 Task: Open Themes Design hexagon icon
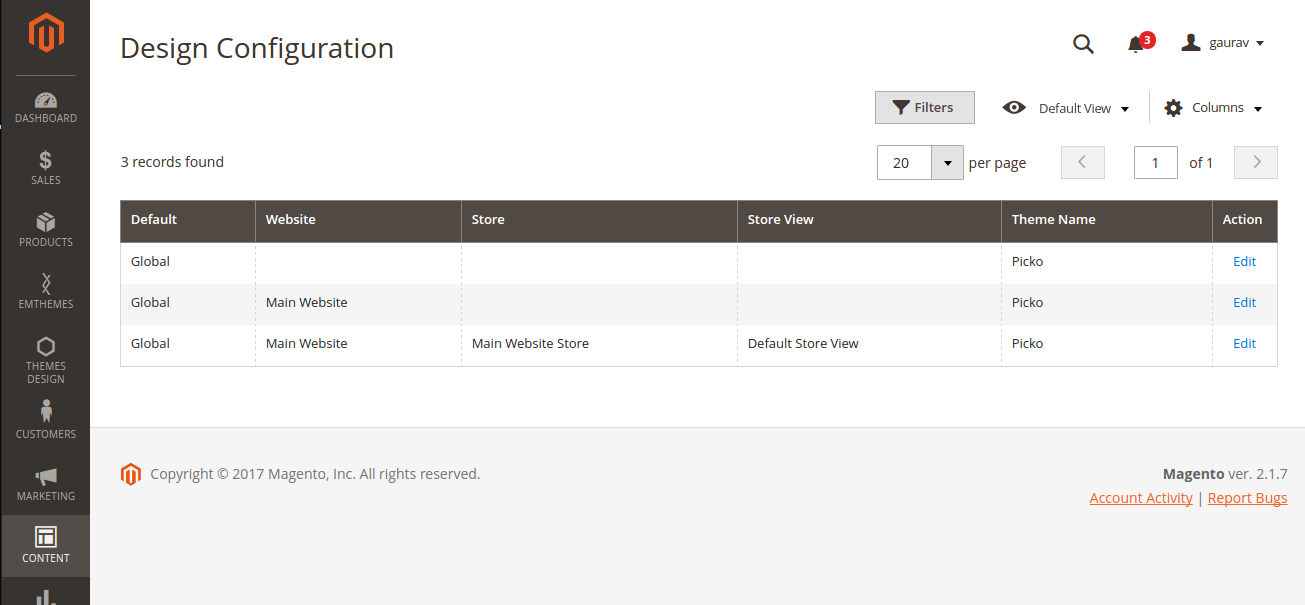(46, 347)
